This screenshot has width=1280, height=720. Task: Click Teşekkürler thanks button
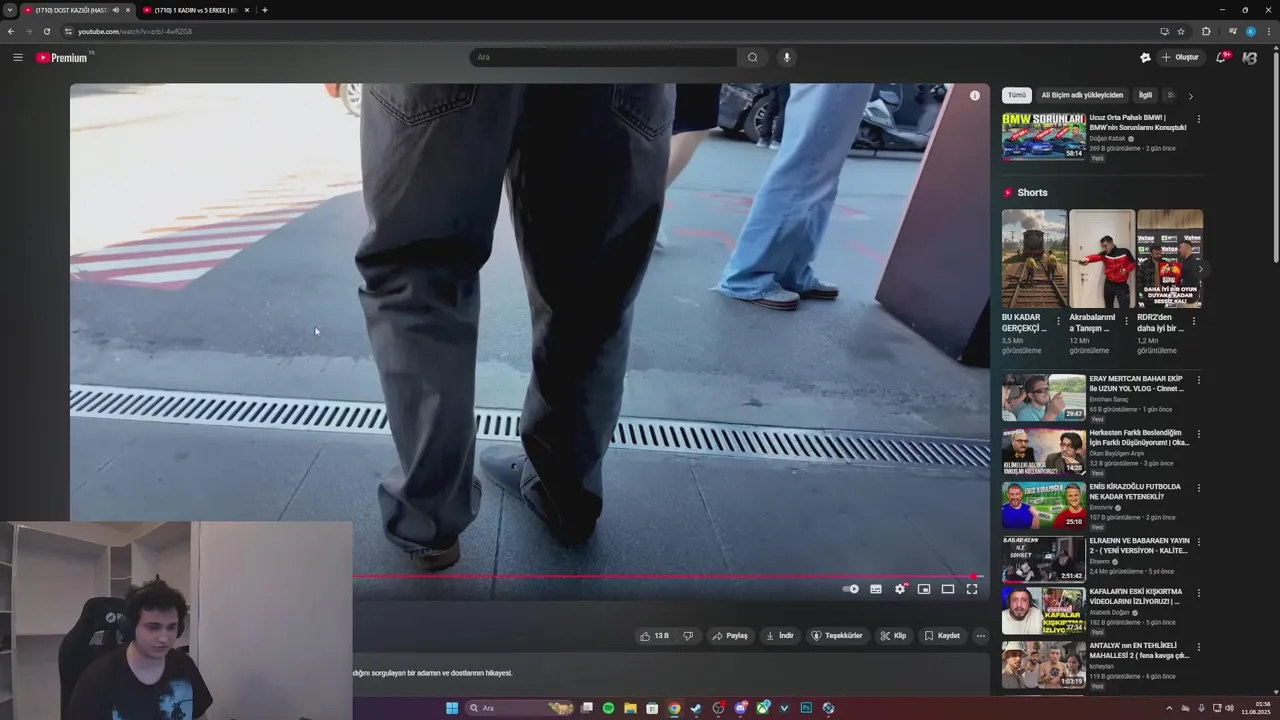tap(837, 636)
